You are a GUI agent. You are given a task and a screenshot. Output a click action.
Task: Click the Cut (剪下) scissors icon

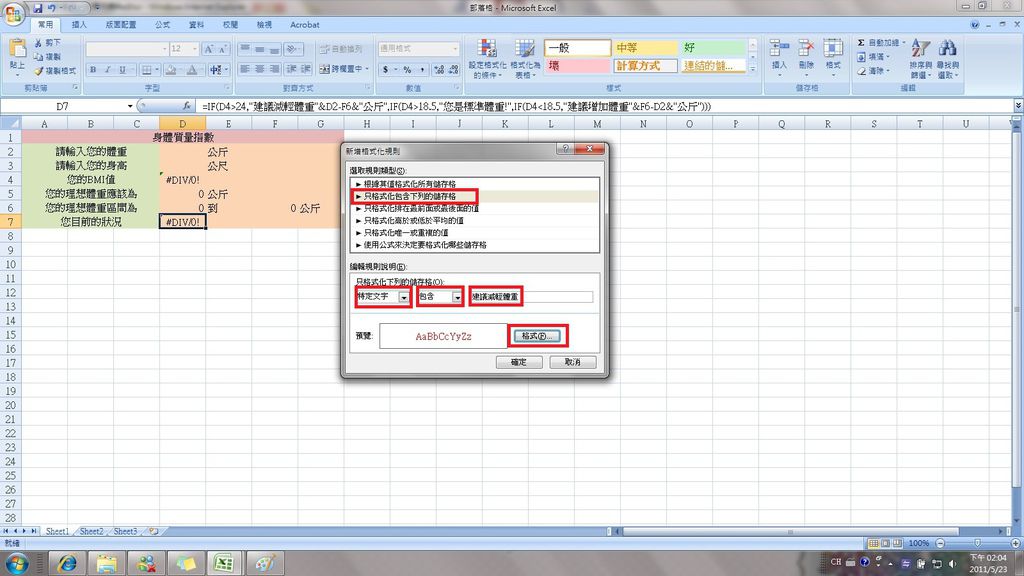[x=39, y=42]
